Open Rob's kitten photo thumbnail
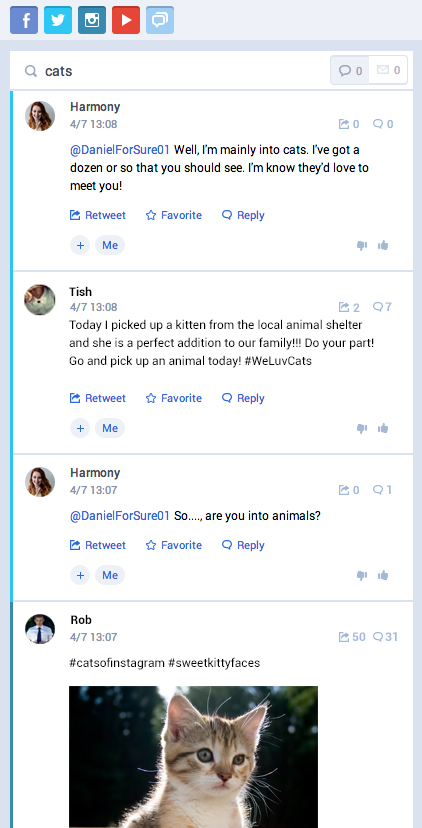This screenshot has height=828, width=422. click(x=193, y=757)
